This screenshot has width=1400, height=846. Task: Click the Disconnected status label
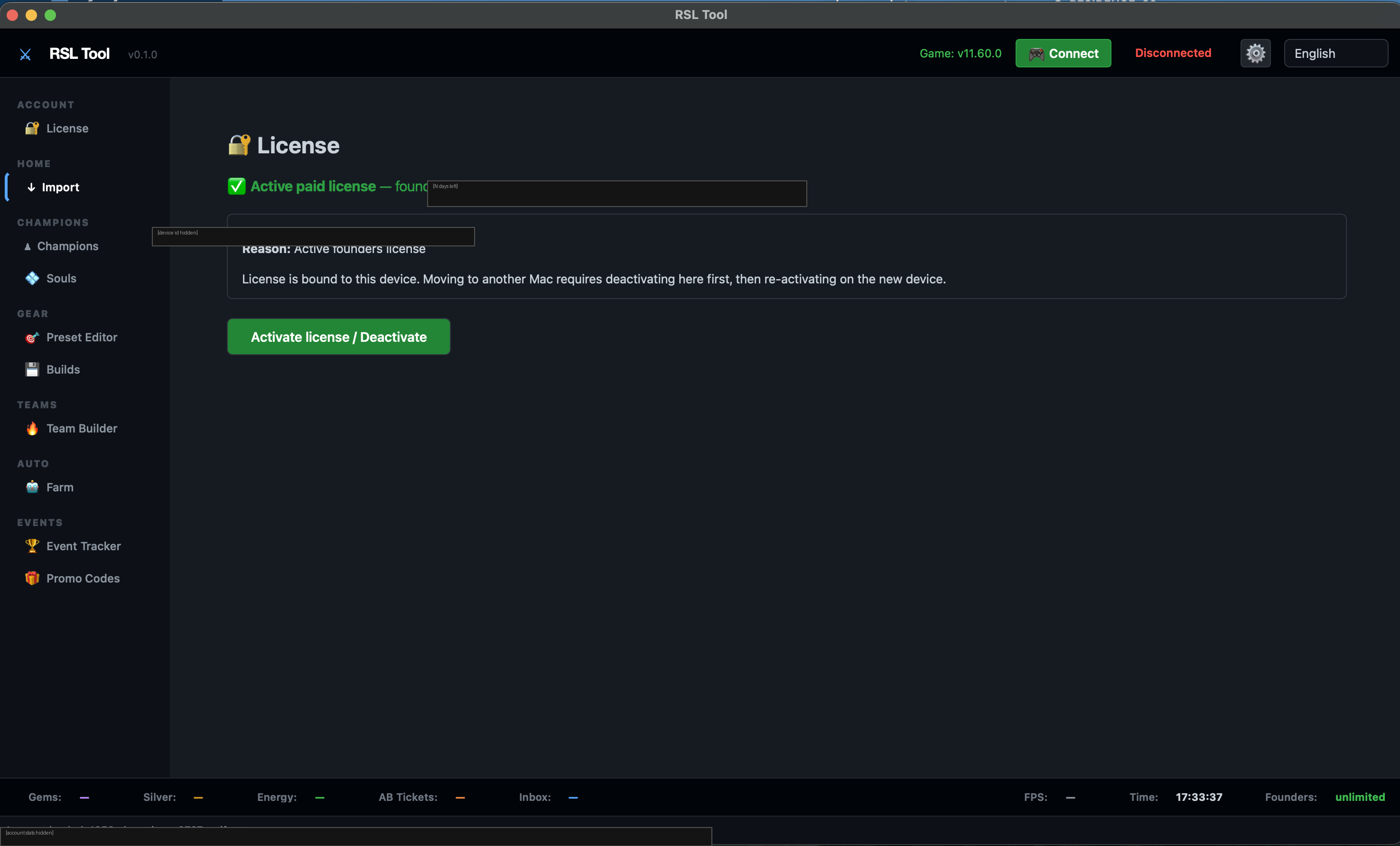tap(1173, 53)
